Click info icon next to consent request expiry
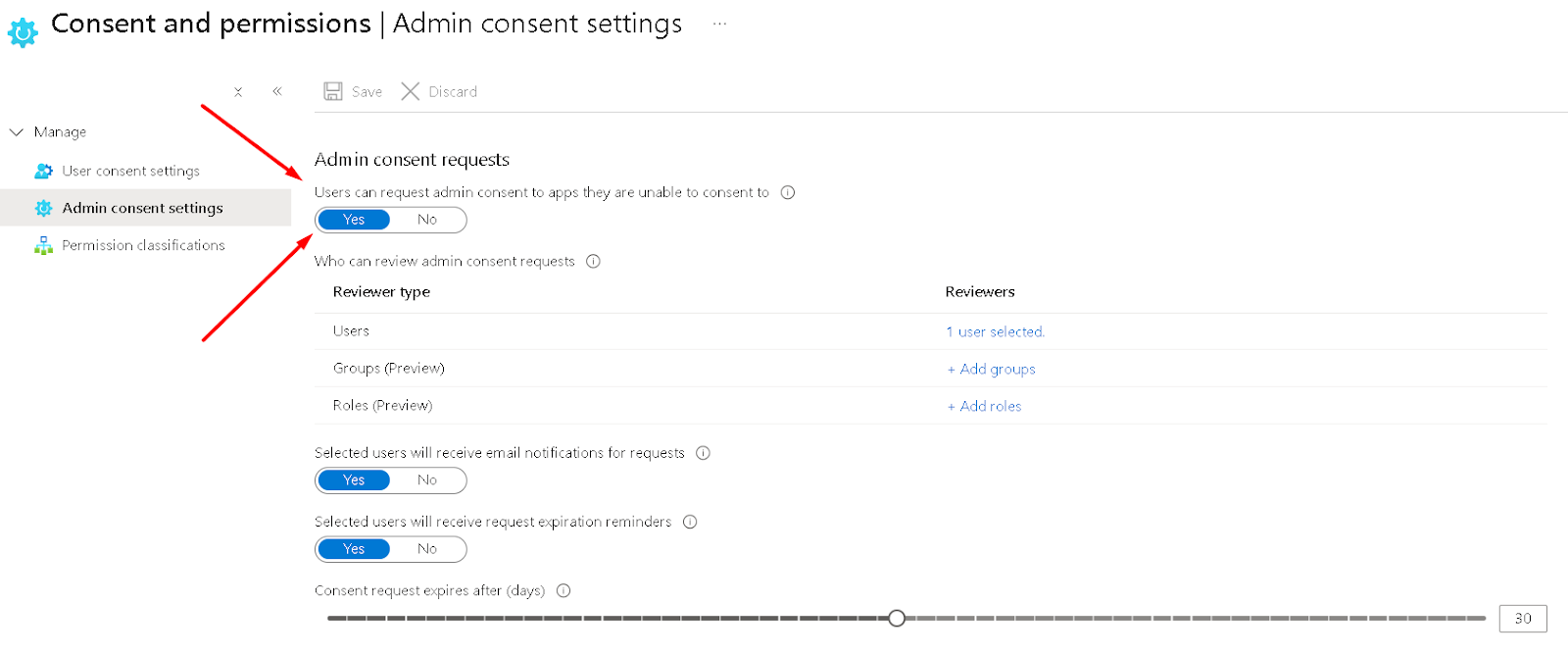The height and width of the screenshot is (655, 1568). [563, 590]
